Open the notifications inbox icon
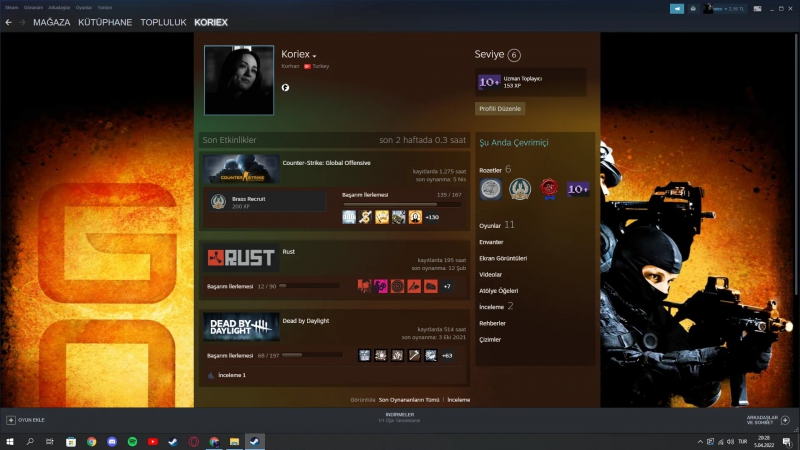800x450 pixels. pos(693,9)
